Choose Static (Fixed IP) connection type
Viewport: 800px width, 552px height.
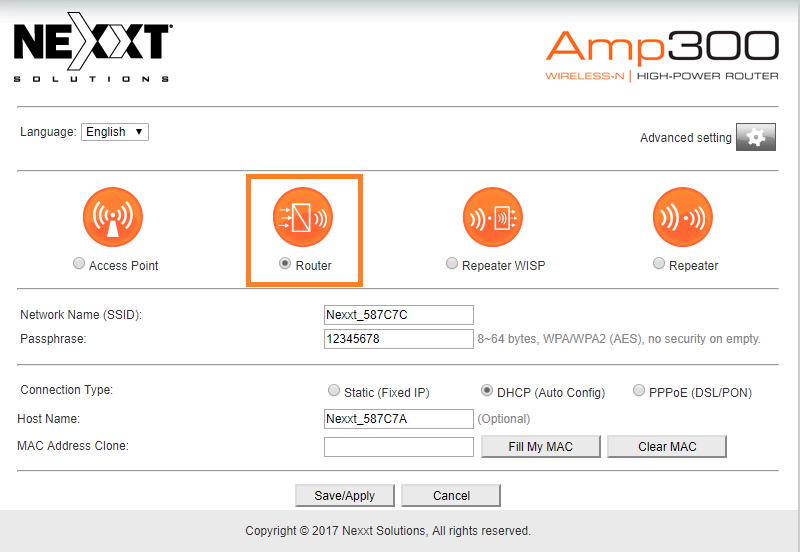pos(334,390)
